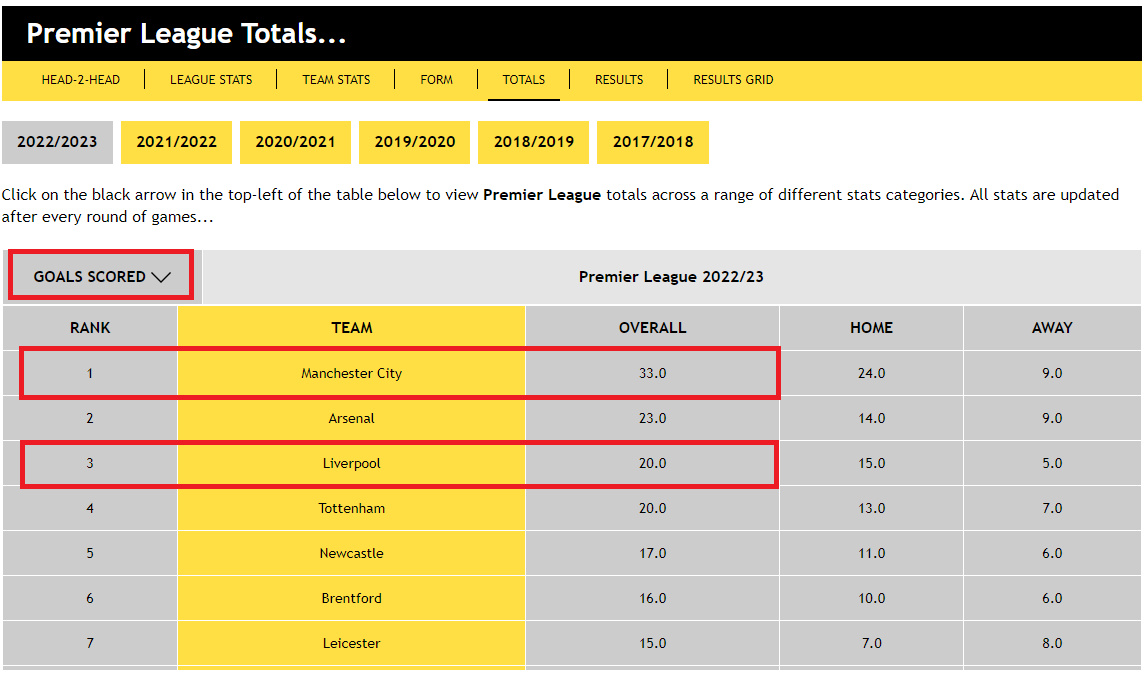Image resolution: width=1144 pixels, height=675 pixels.
Task: Select the TOTALS tab
Action: [523, 80]
